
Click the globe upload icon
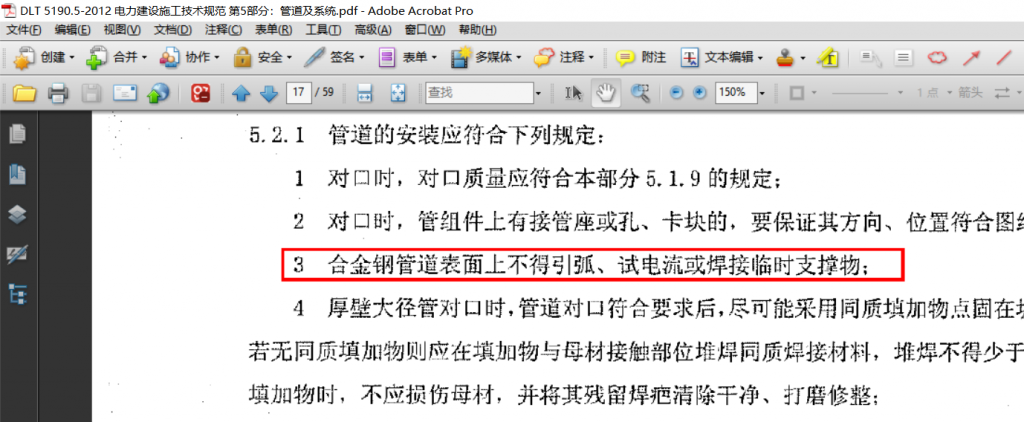coord(158,93)
